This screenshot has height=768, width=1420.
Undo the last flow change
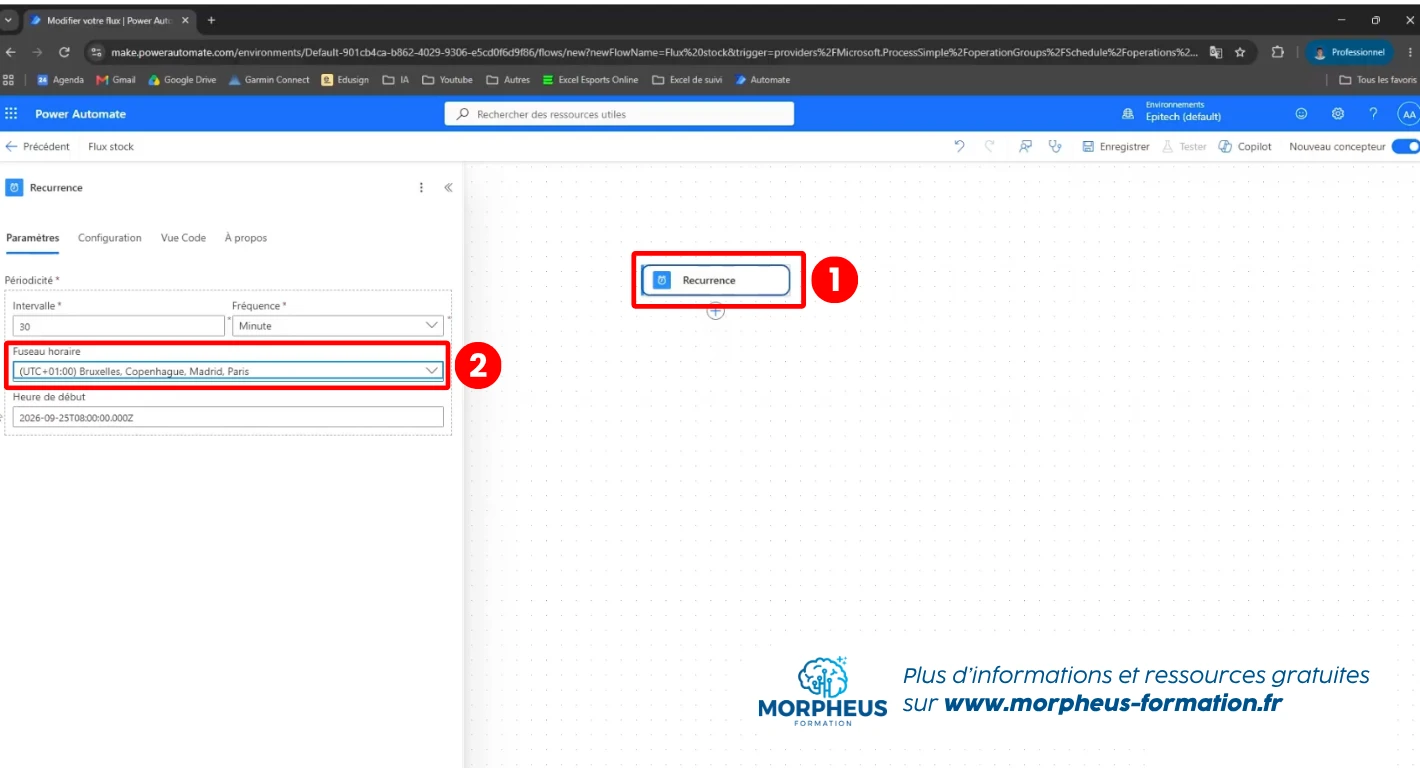[959, 146]
